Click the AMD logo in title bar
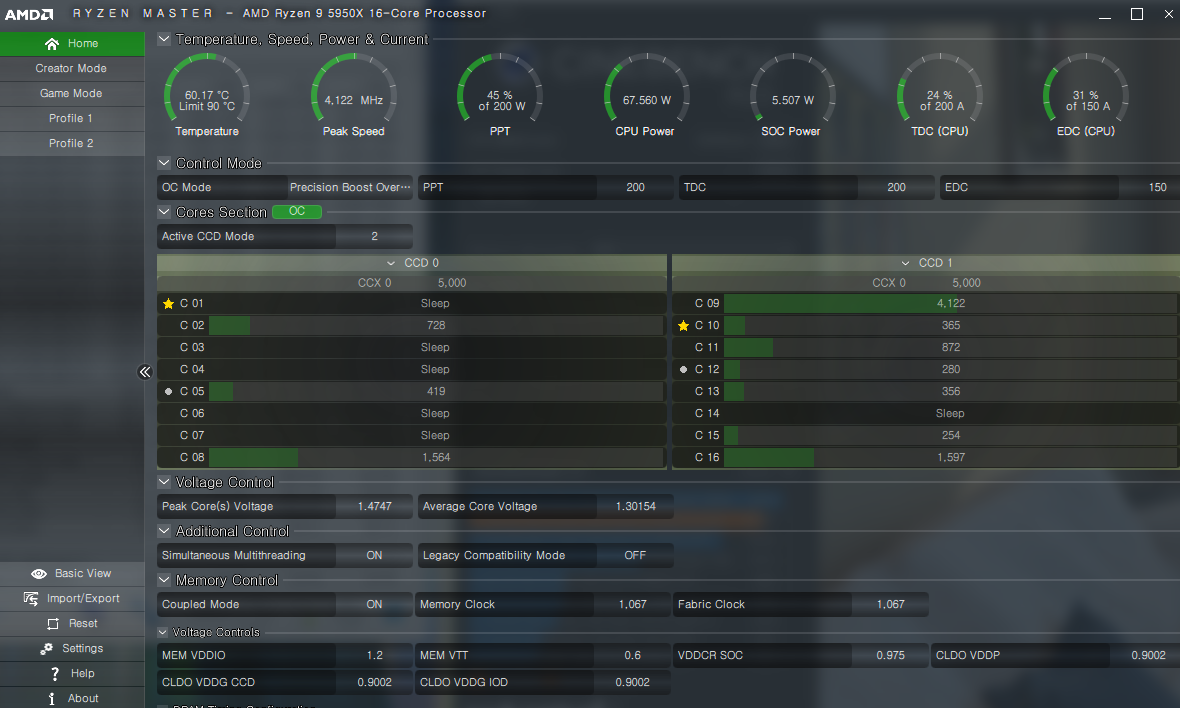 [29, 14]
